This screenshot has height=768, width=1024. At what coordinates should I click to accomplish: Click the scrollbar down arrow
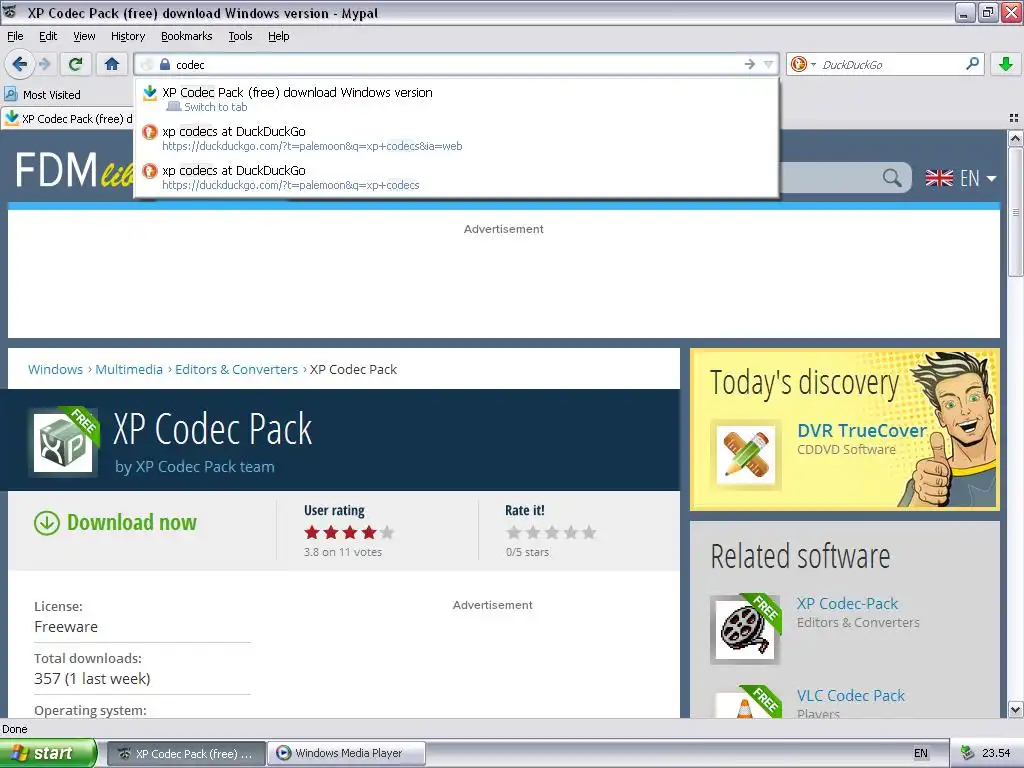pyautogui.click(x=1015, y=709)
